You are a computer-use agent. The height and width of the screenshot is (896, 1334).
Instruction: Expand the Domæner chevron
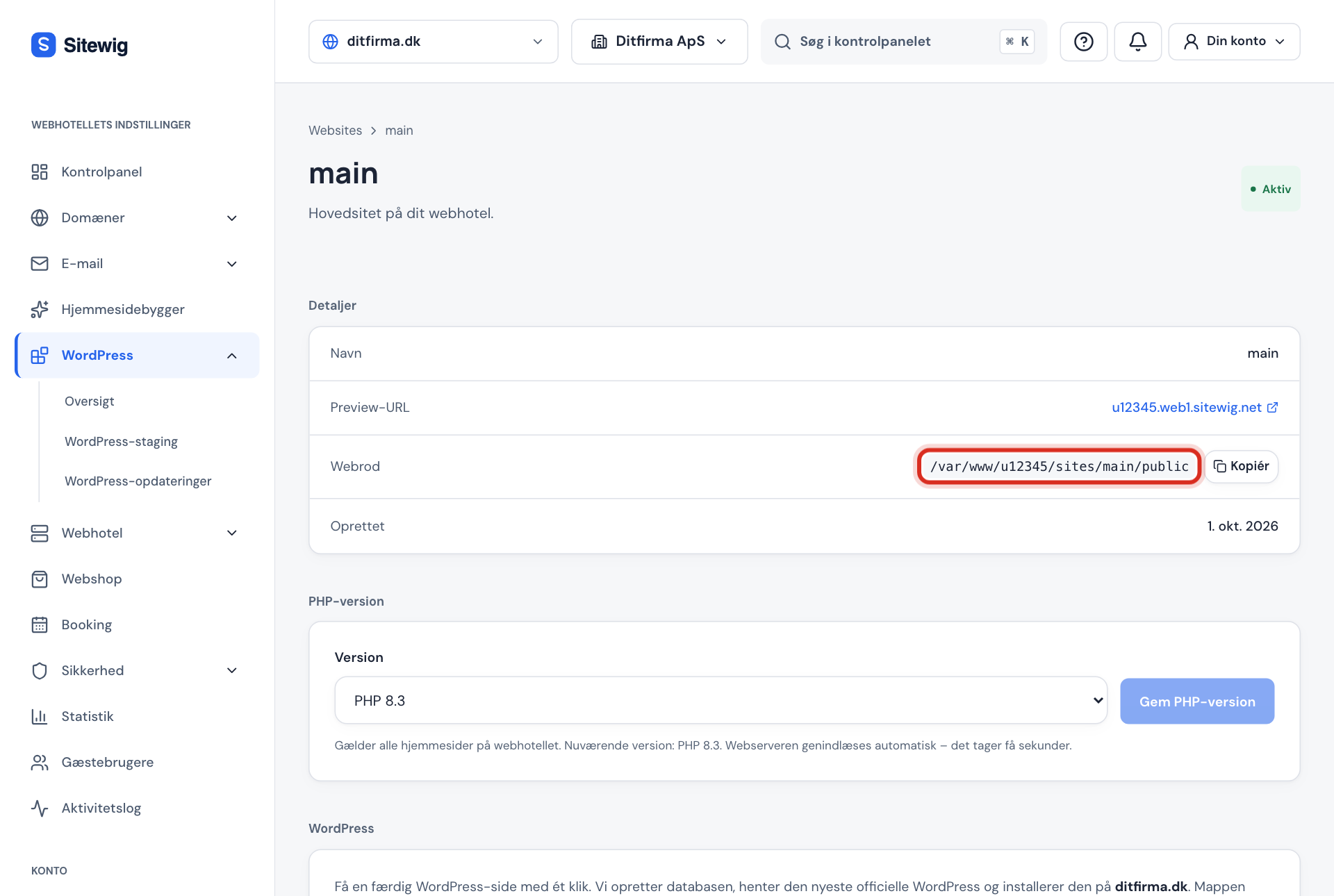pyautogui.click(x=232, y=218)
